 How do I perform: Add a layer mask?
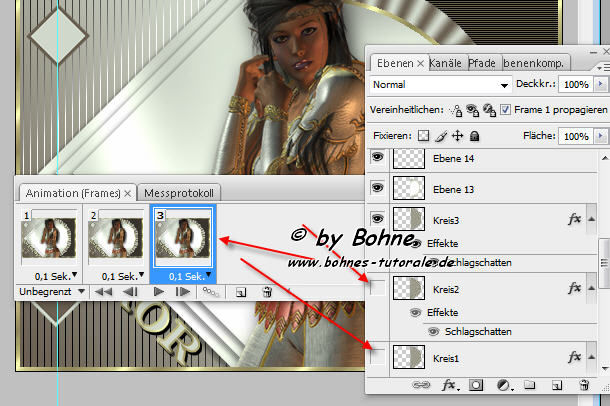pos(477,385)
